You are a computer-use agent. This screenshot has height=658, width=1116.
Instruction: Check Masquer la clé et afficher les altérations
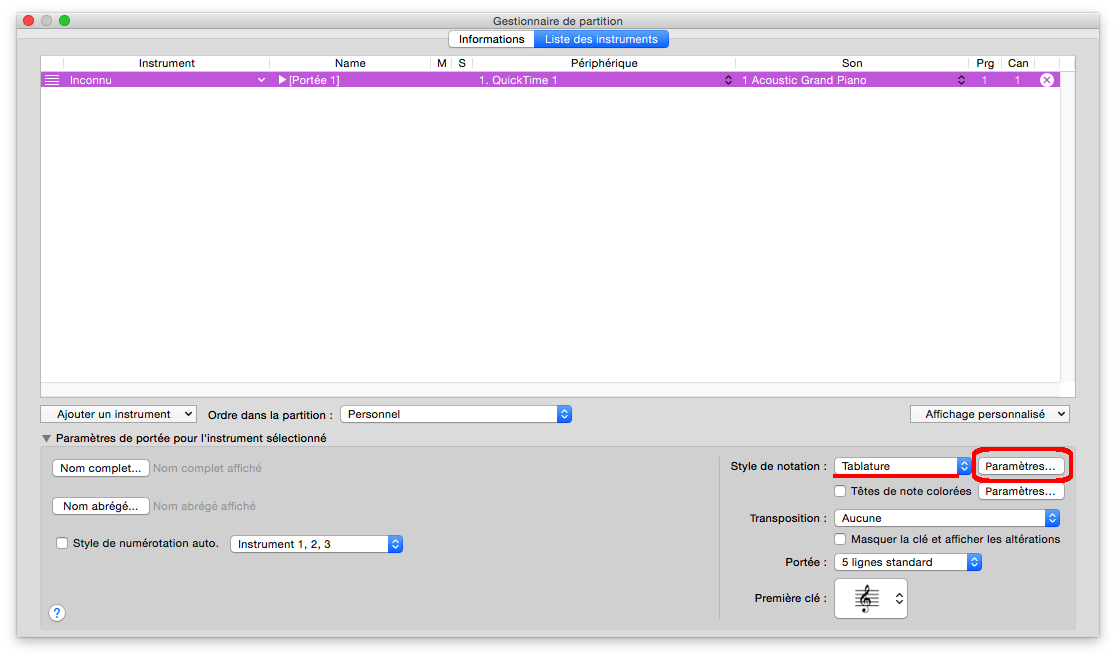pyautogui.click(x=840, y=539)
